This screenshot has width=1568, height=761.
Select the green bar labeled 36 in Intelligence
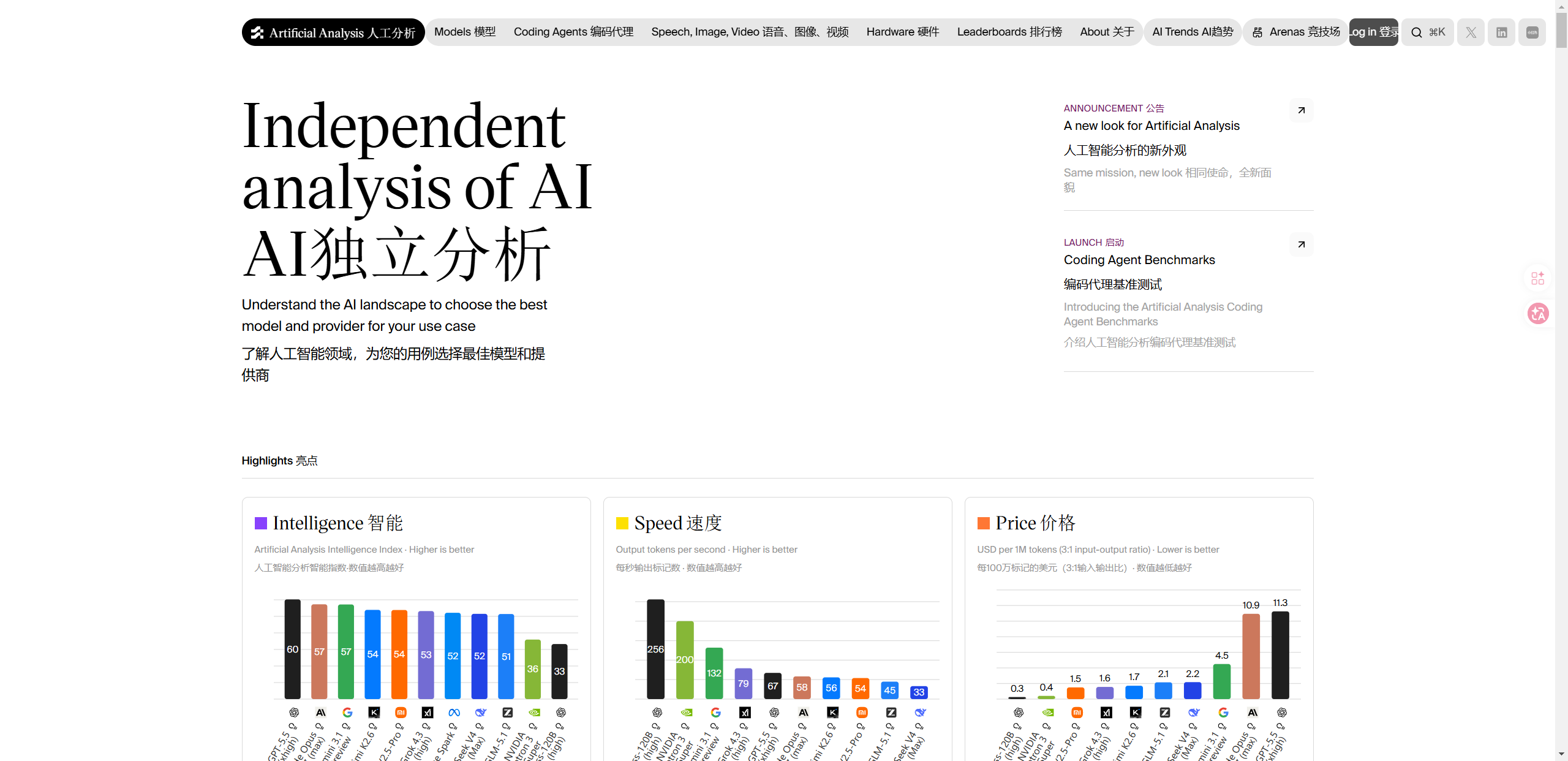tap(533, 669)
